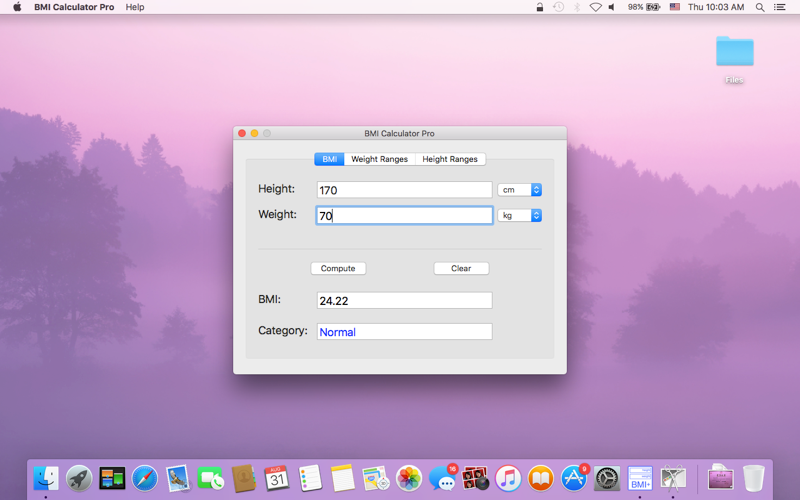This screenshot has height=500, width=800.
Task: Open the App Store dock icon
Action: 574,479
